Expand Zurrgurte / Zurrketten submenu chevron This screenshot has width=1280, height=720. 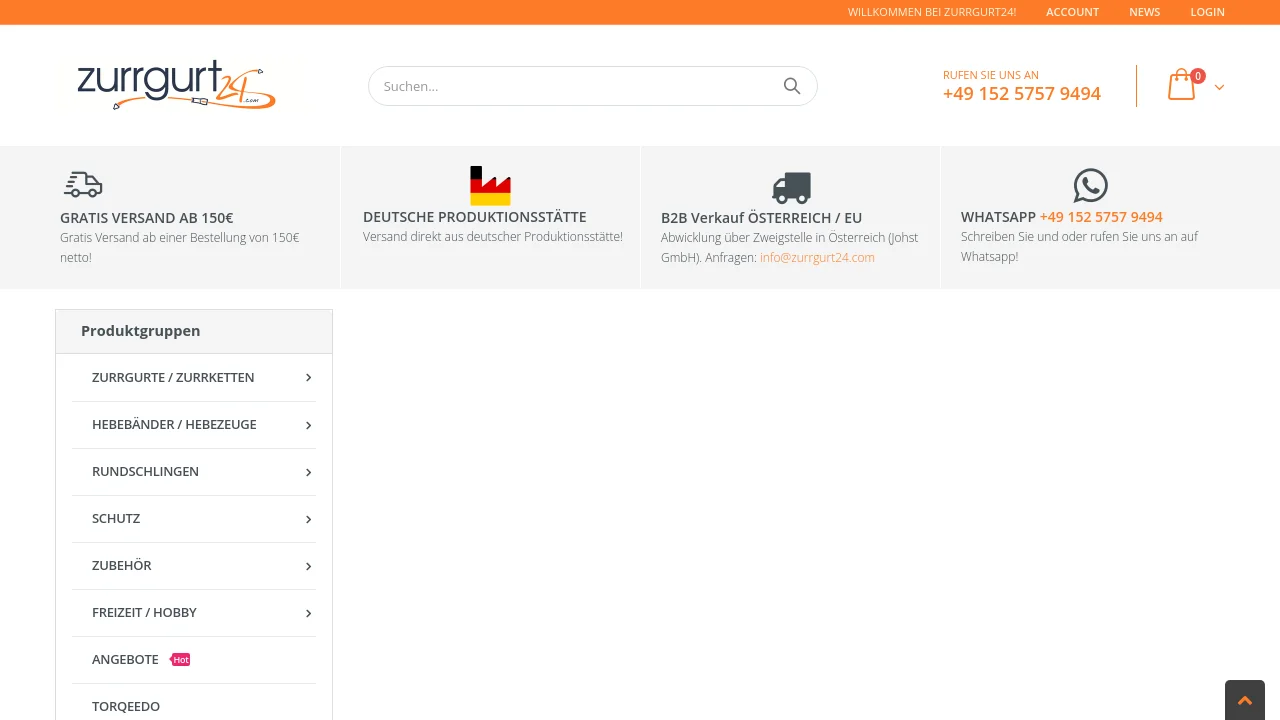click(308, 378)
